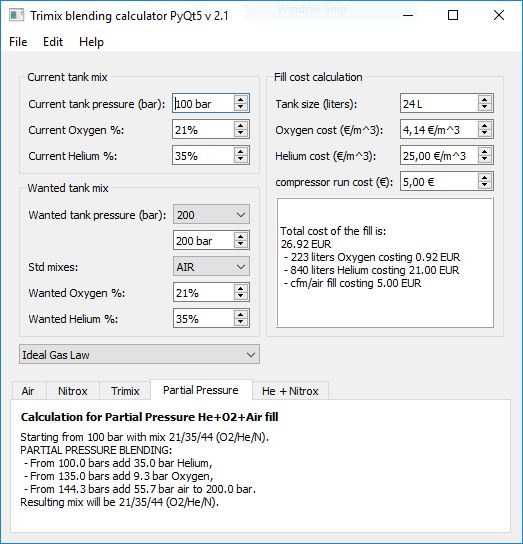Open the Help menu
523x544 pixels.
click(91, 42)
